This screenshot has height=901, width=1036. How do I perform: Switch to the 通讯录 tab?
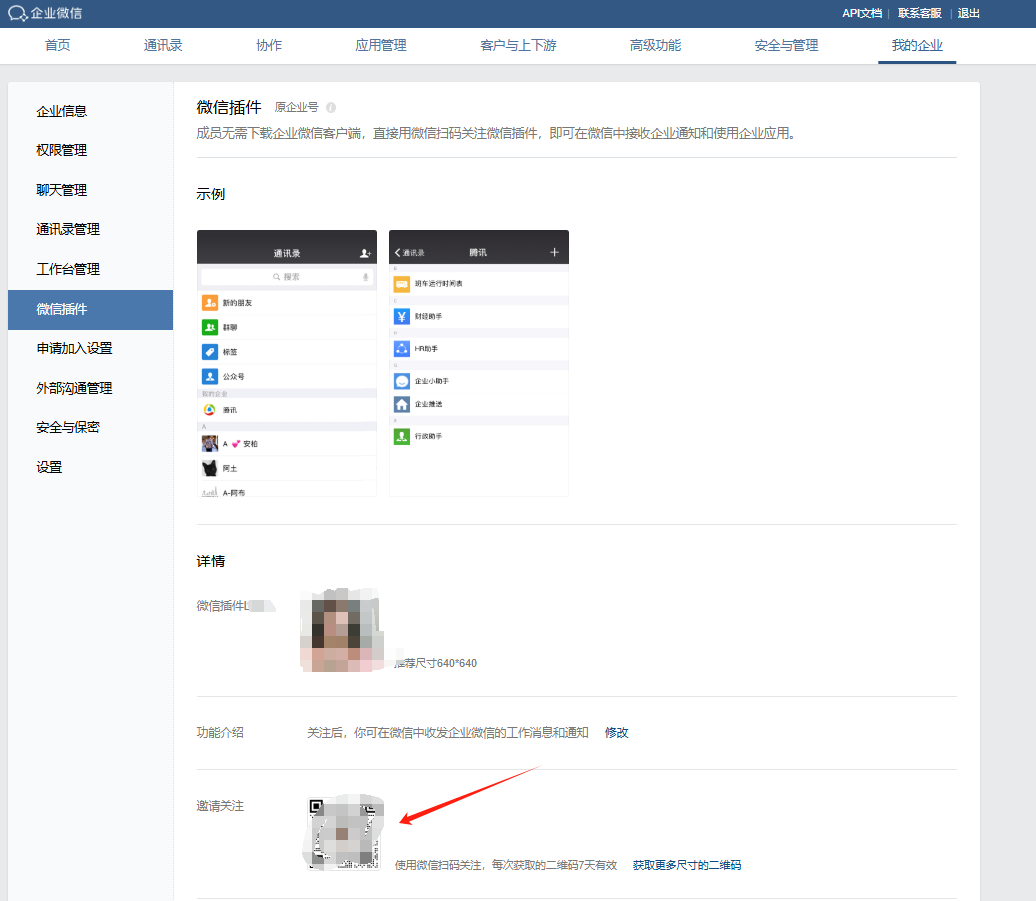click(163, 46)
